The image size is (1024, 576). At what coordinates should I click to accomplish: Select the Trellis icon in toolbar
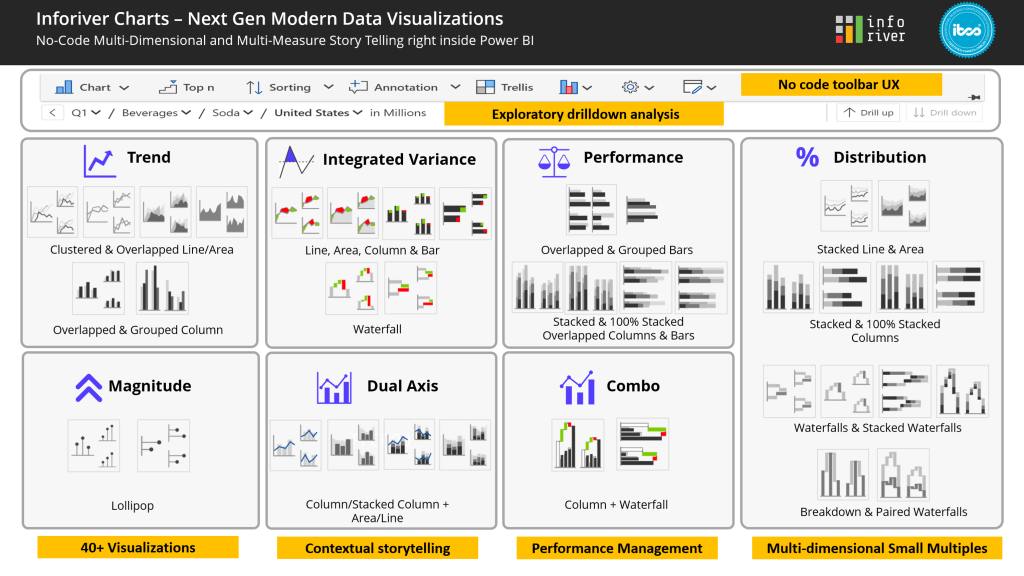(x=505, y=87)
